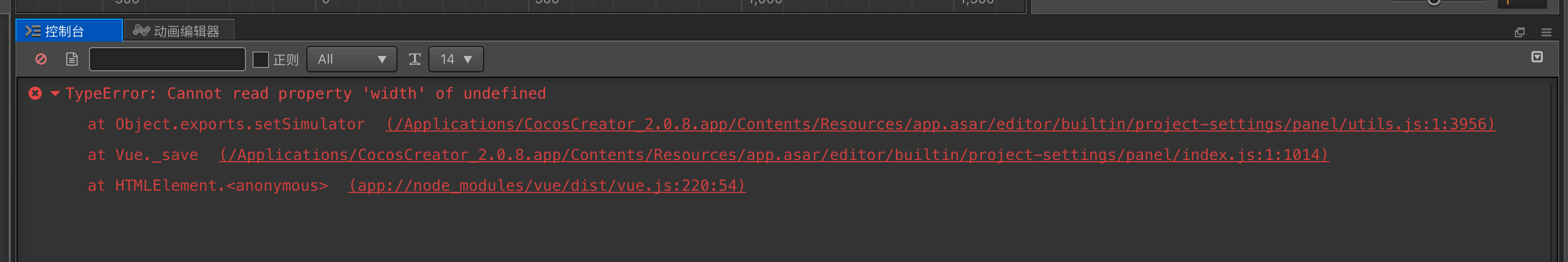Open the log file document icon
The height and width of the screenshot is (262, 1568).
pos(72,59)
